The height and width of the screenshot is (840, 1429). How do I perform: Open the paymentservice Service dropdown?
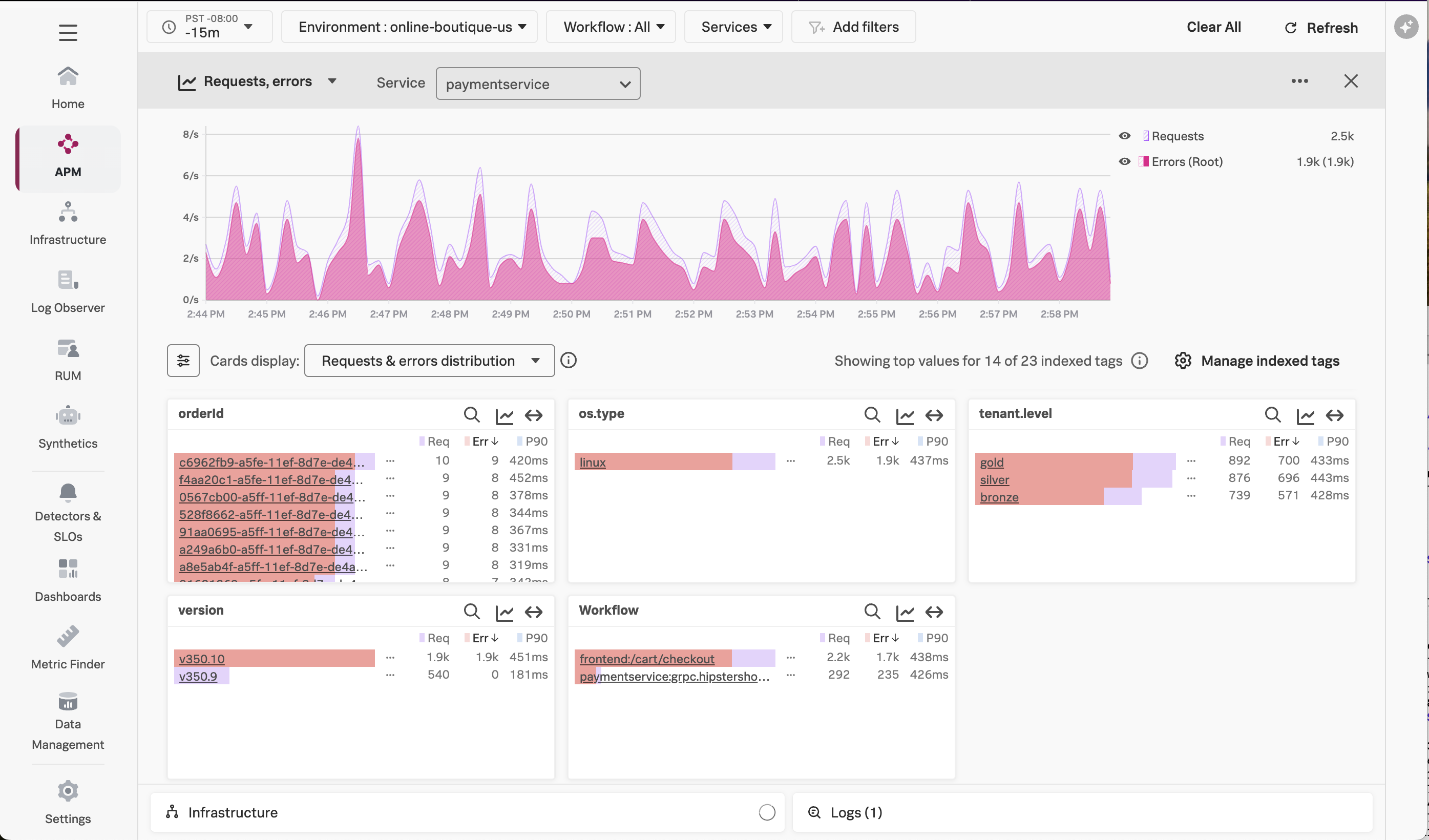click(x=538, y=84)
